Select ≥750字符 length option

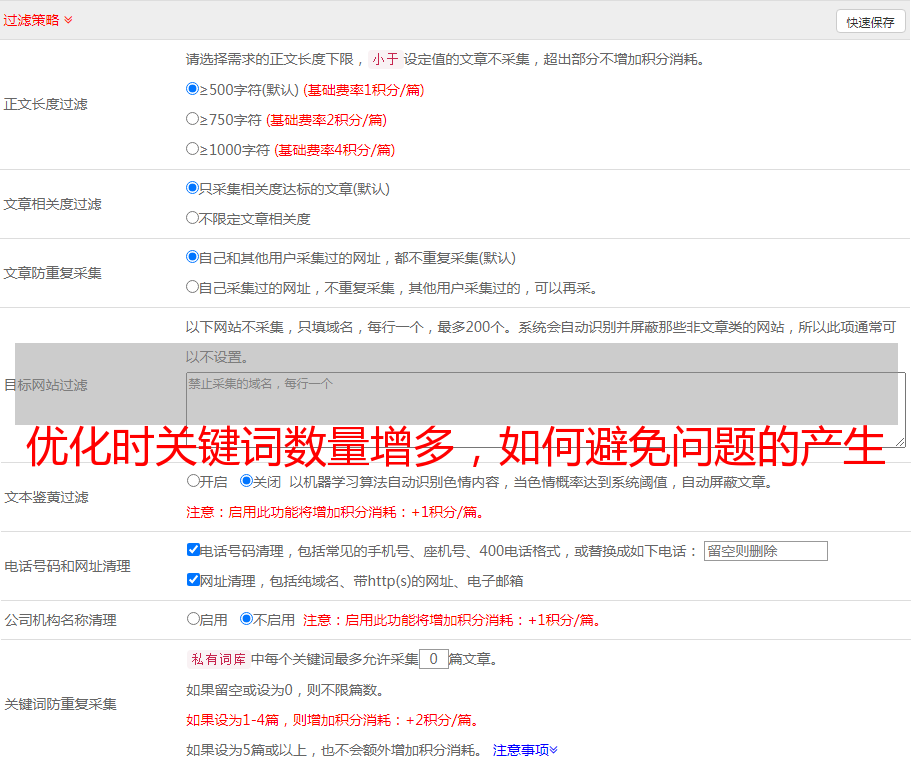193,119
